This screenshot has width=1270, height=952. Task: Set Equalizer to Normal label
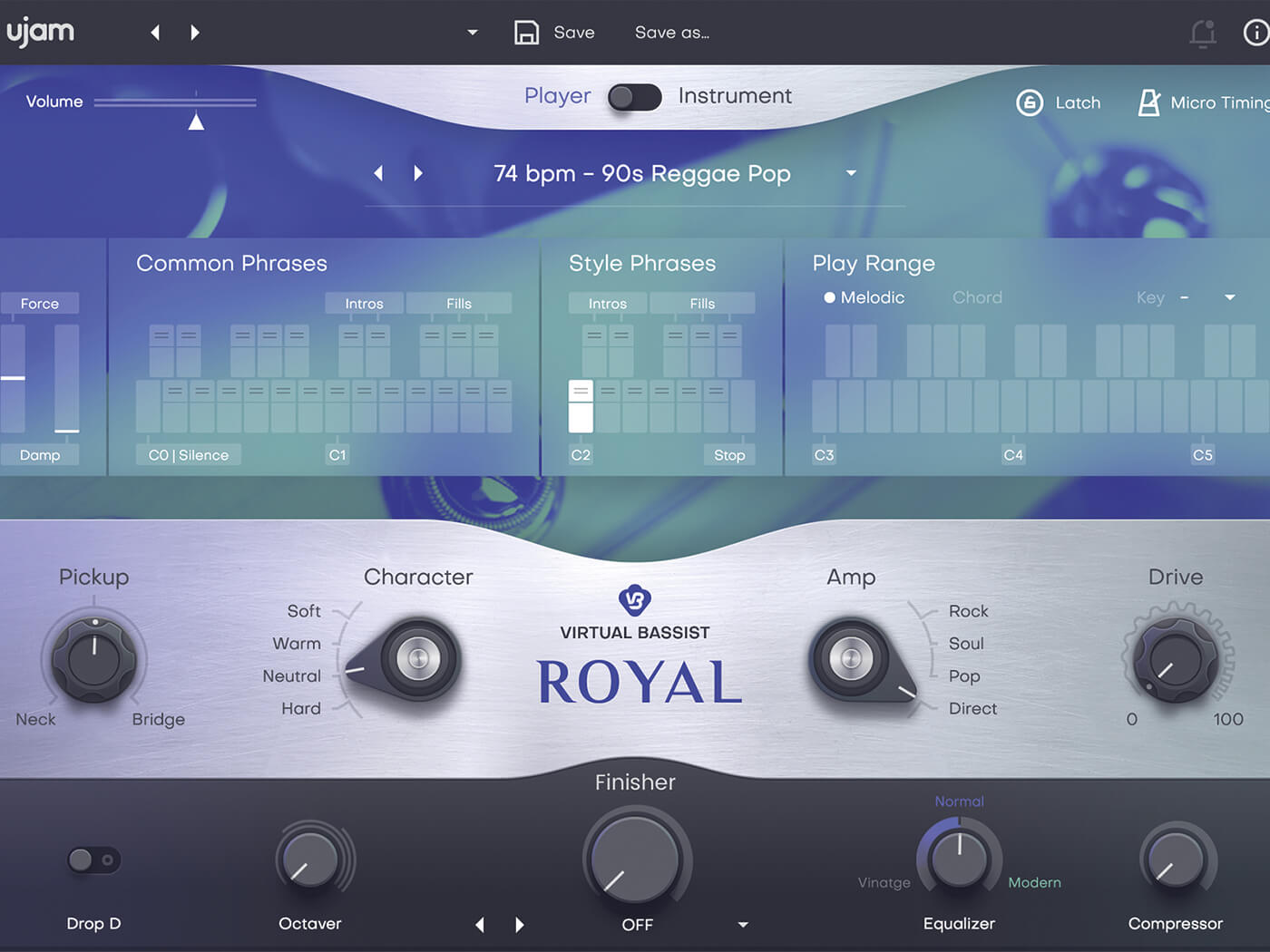(x=959, y=801)
